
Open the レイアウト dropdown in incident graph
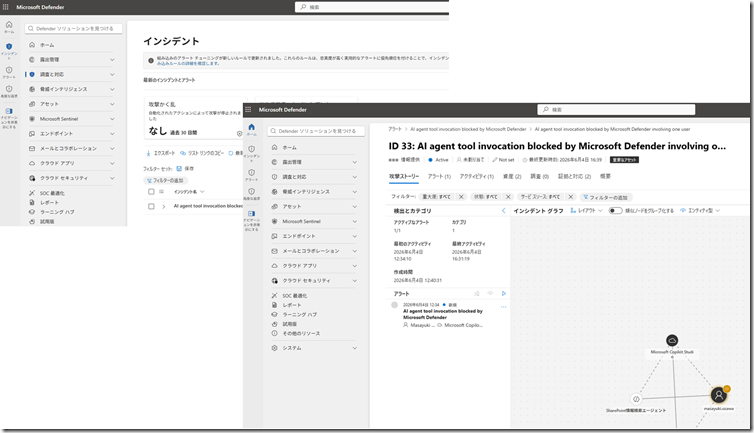click(x=586, y=210)
